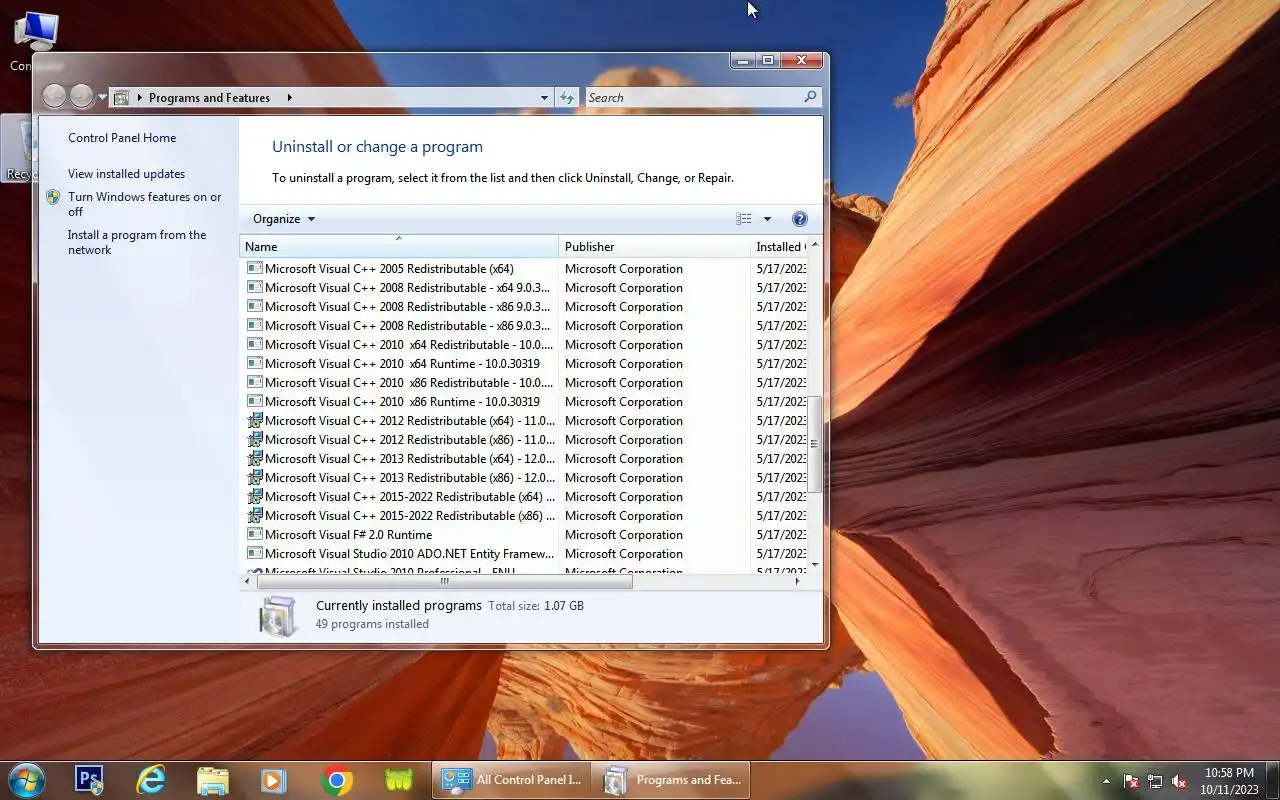
Task: Open Windows Explorer folder on taskbar
Action: coord(213,780)
